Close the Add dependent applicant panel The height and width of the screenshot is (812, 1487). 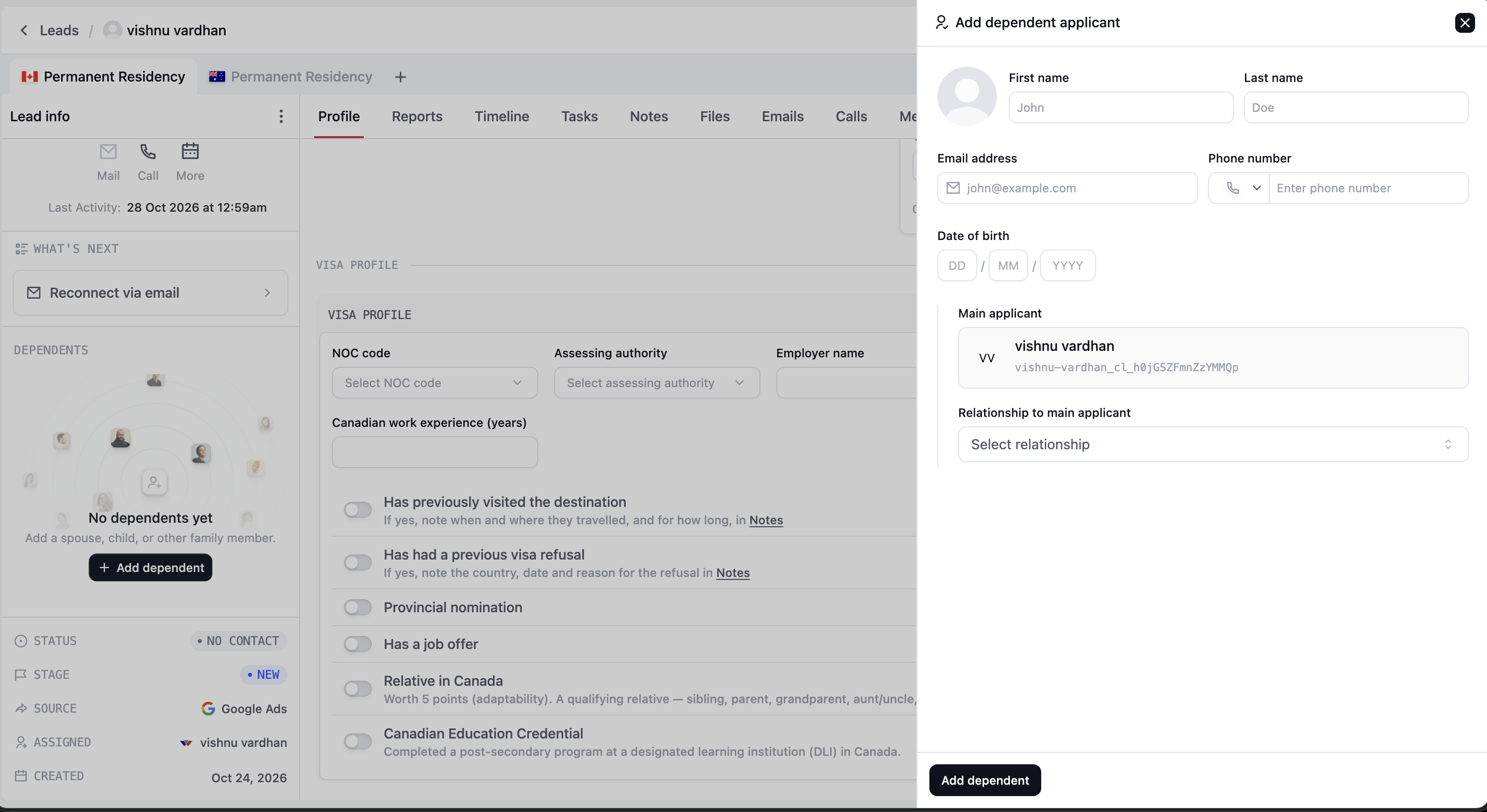pyautogui.click(x=1465, y=22)
